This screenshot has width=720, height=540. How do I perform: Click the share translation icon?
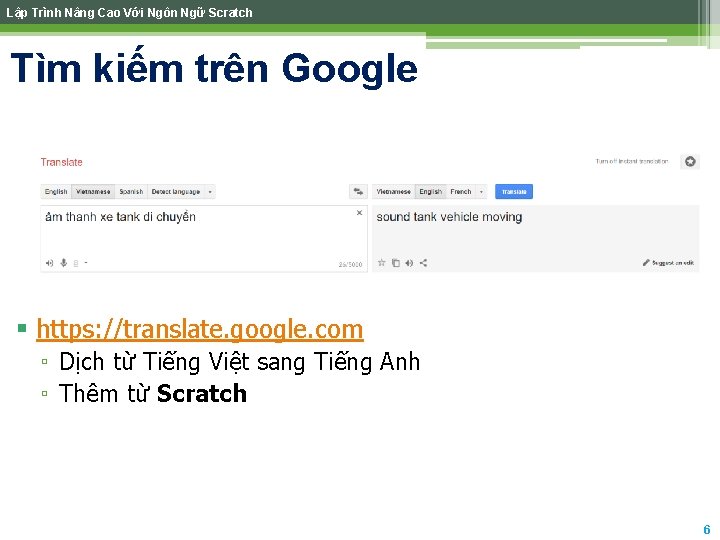pos(423,263)
